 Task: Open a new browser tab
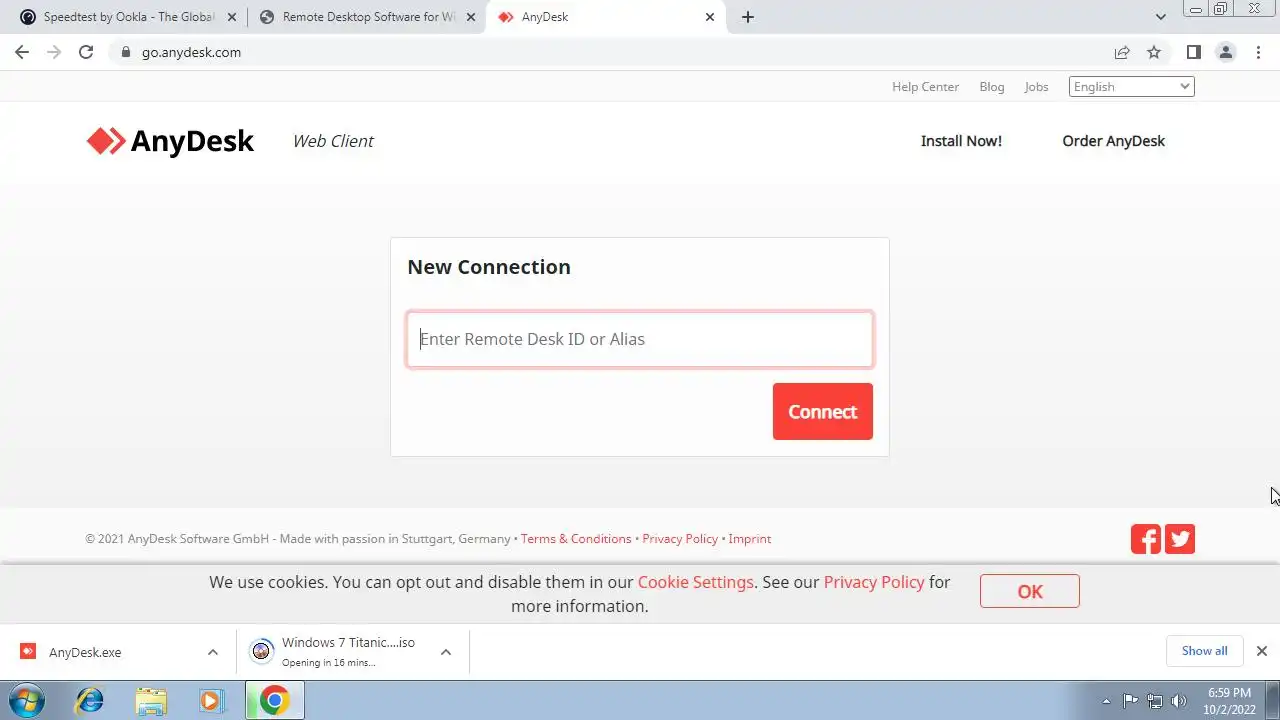click(747, 17)
